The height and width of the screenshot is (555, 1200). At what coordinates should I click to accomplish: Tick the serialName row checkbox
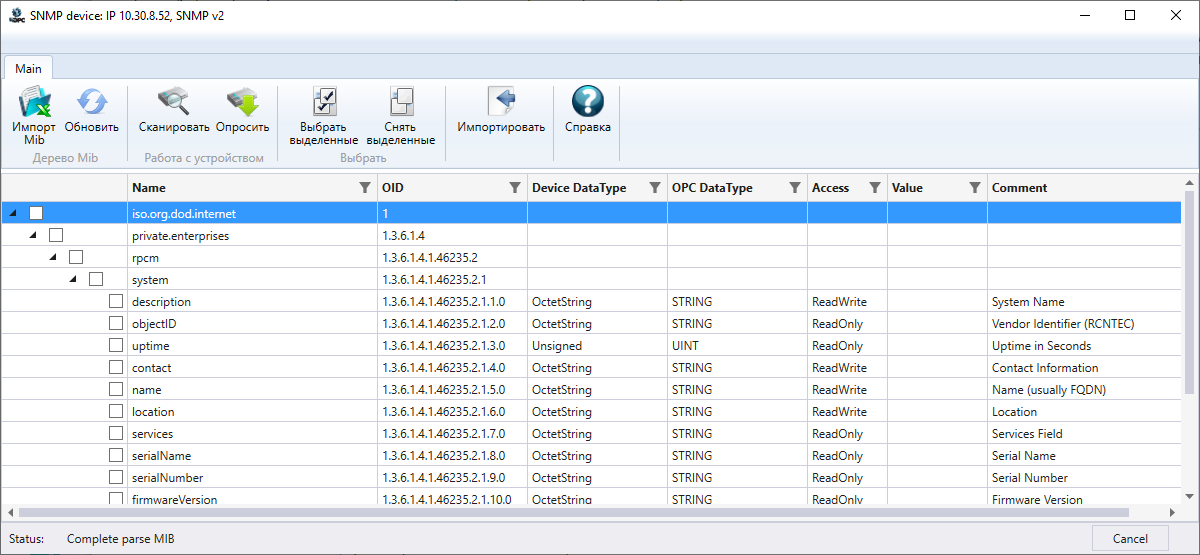coord(116,455)
